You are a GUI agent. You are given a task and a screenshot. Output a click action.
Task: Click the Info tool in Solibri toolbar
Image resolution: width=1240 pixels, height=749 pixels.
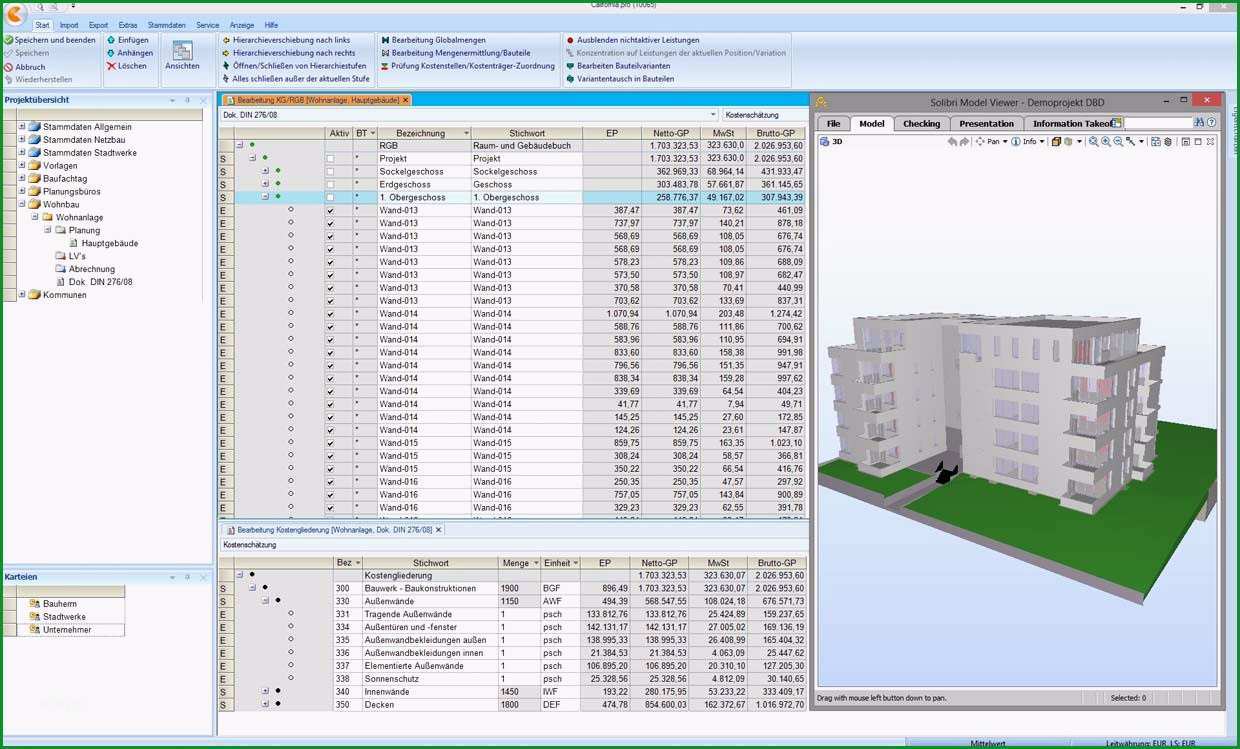[1027, 142]
